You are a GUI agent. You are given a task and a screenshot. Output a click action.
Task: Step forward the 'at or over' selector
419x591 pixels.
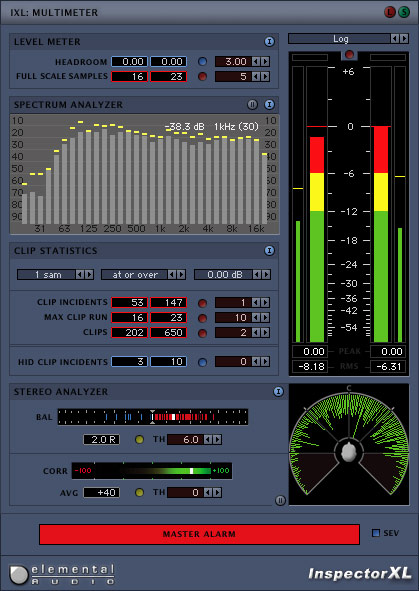(181, 274)
